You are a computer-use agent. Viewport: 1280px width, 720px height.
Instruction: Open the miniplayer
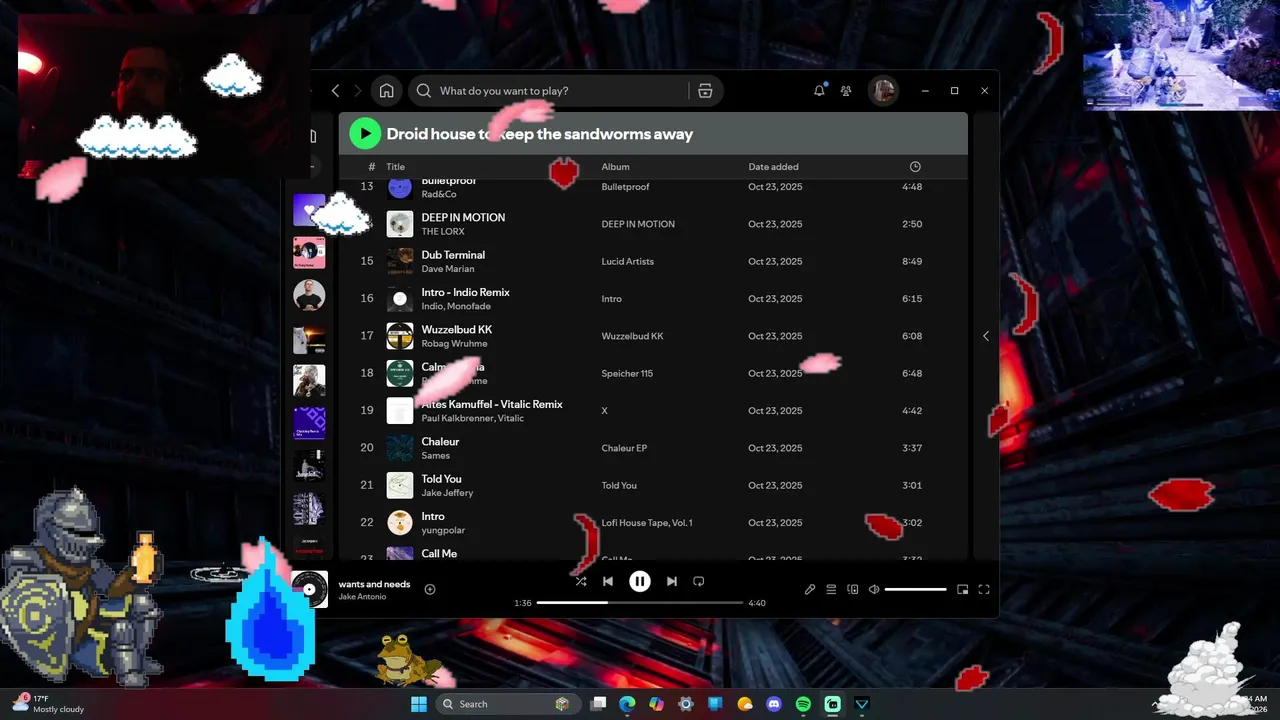point(963,590)
